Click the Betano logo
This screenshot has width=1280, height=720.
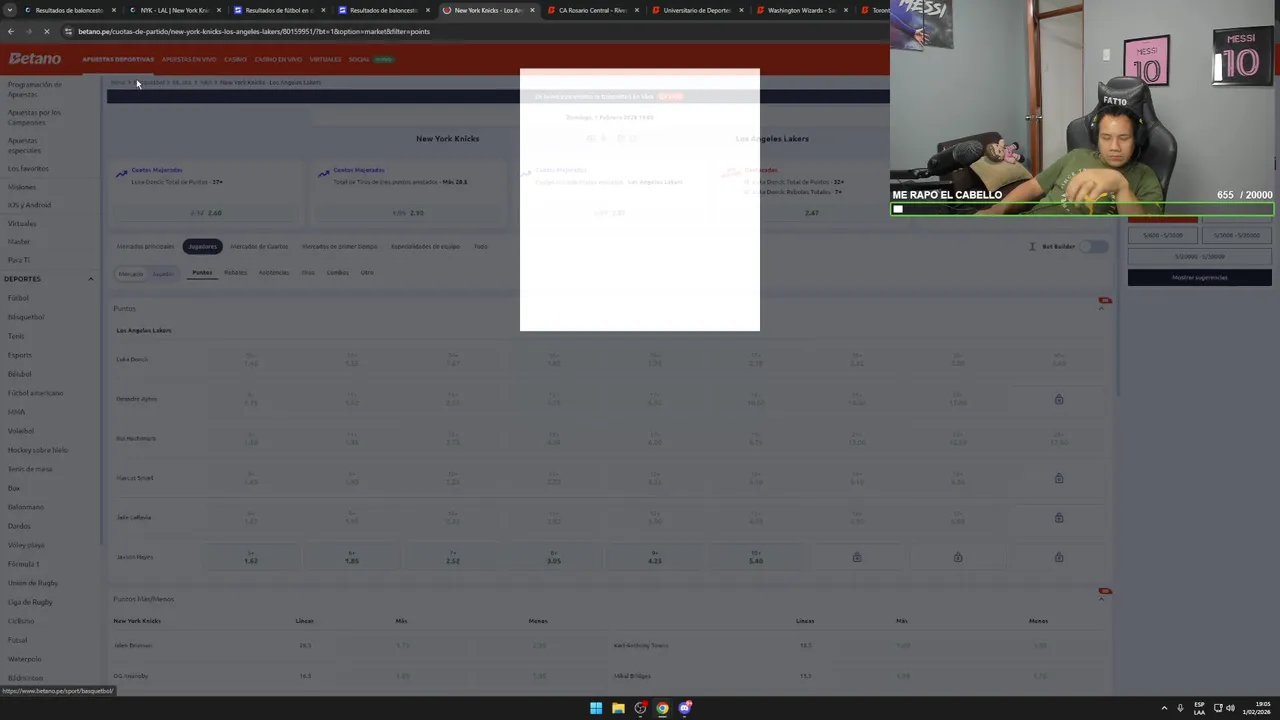[x=35, y=59]
